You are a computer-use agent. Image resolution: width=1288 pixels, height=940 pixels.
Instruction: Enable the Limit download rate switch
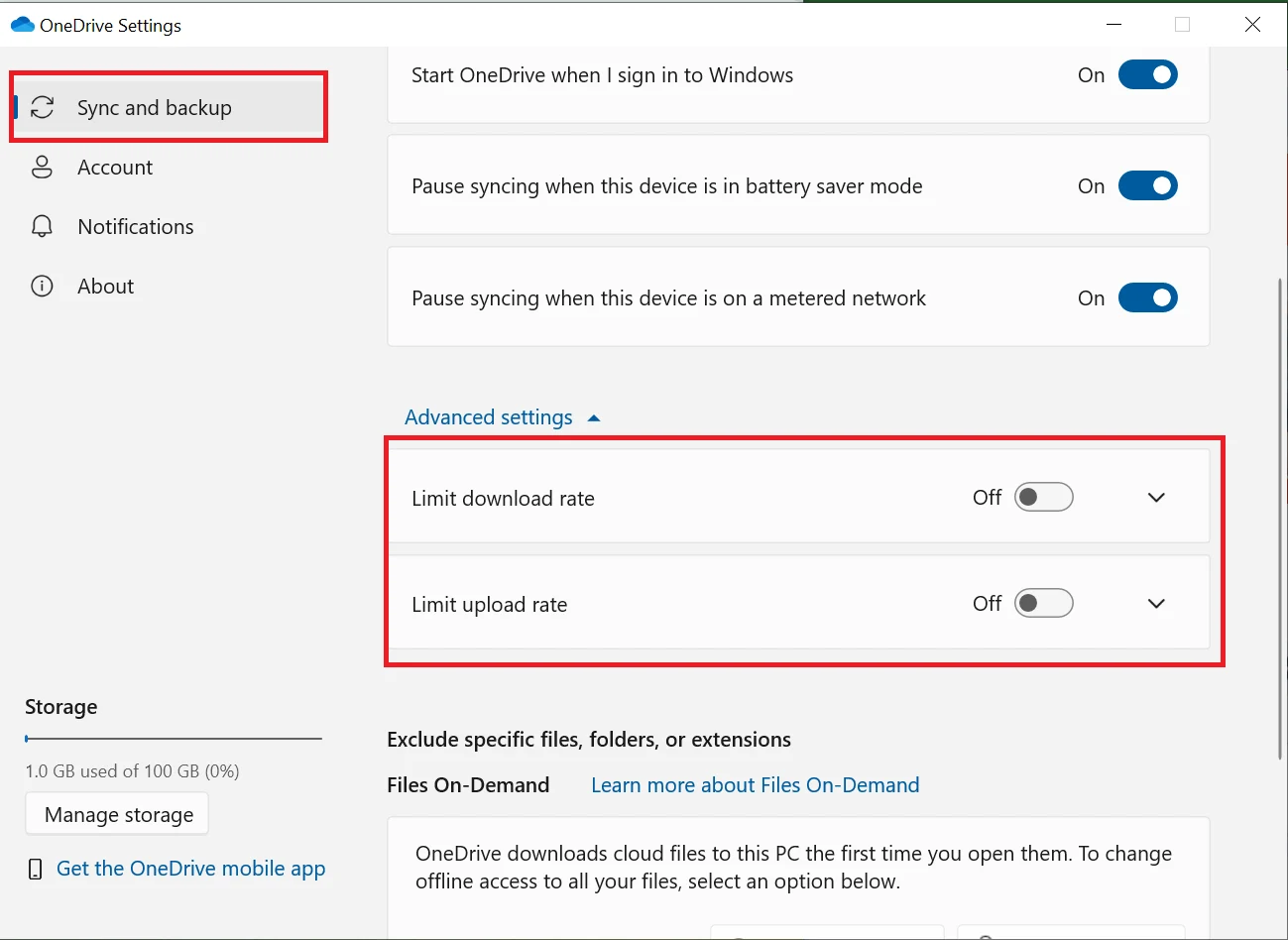[x=1043, y=498]
